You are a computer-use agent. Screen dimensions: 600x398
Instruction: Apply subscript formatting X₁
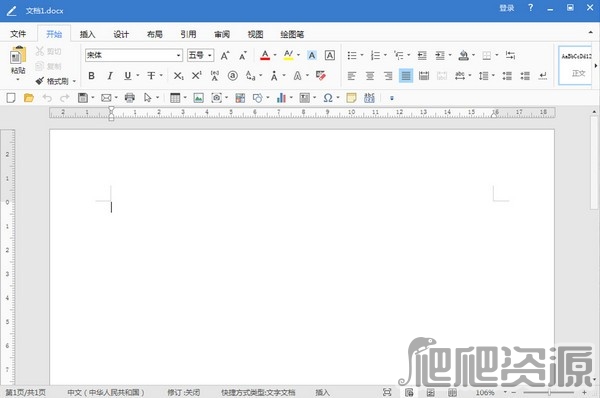coord(178,76)
